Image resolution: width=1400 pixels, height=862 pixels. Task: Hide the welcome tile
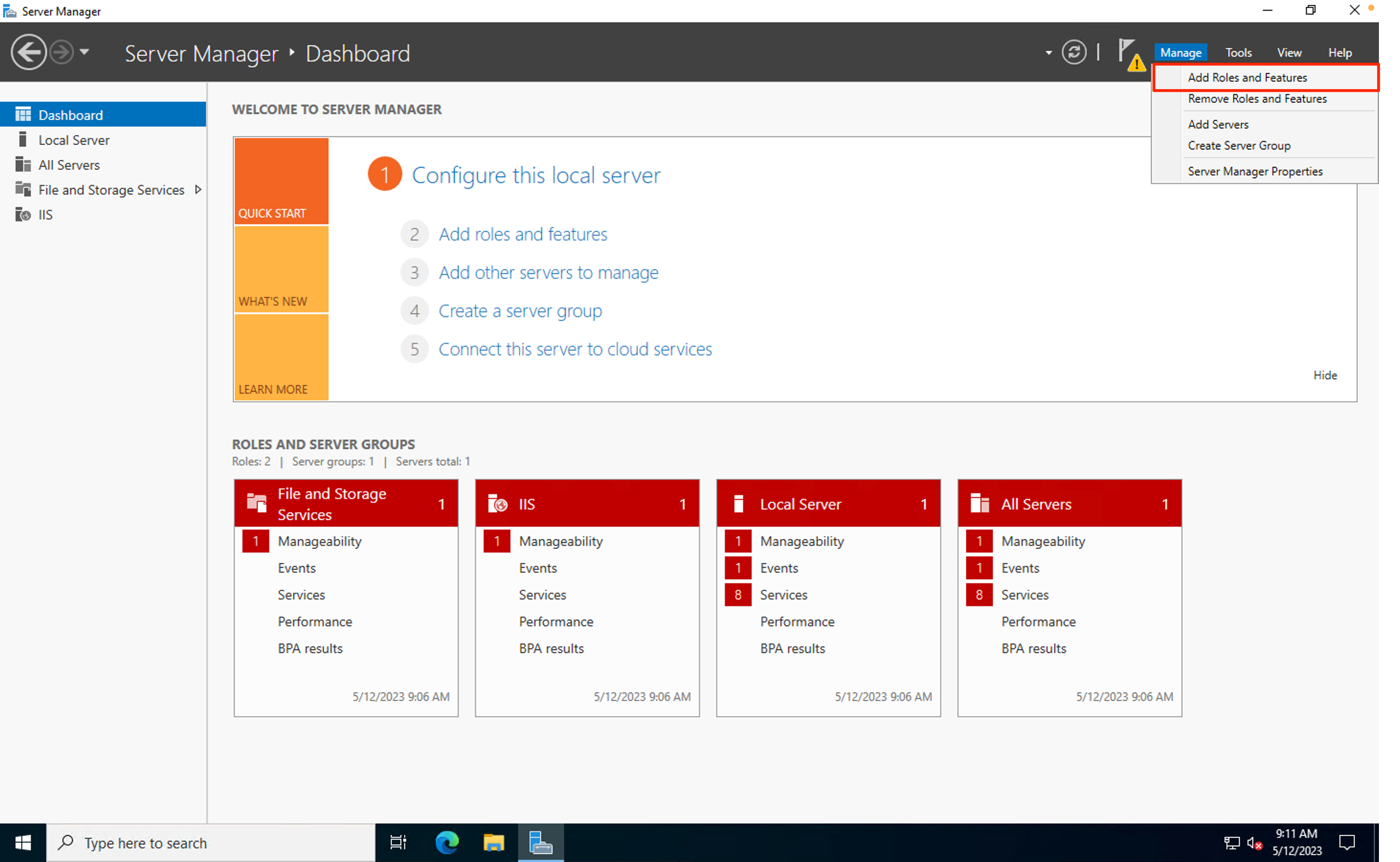tap(1324, 375)
